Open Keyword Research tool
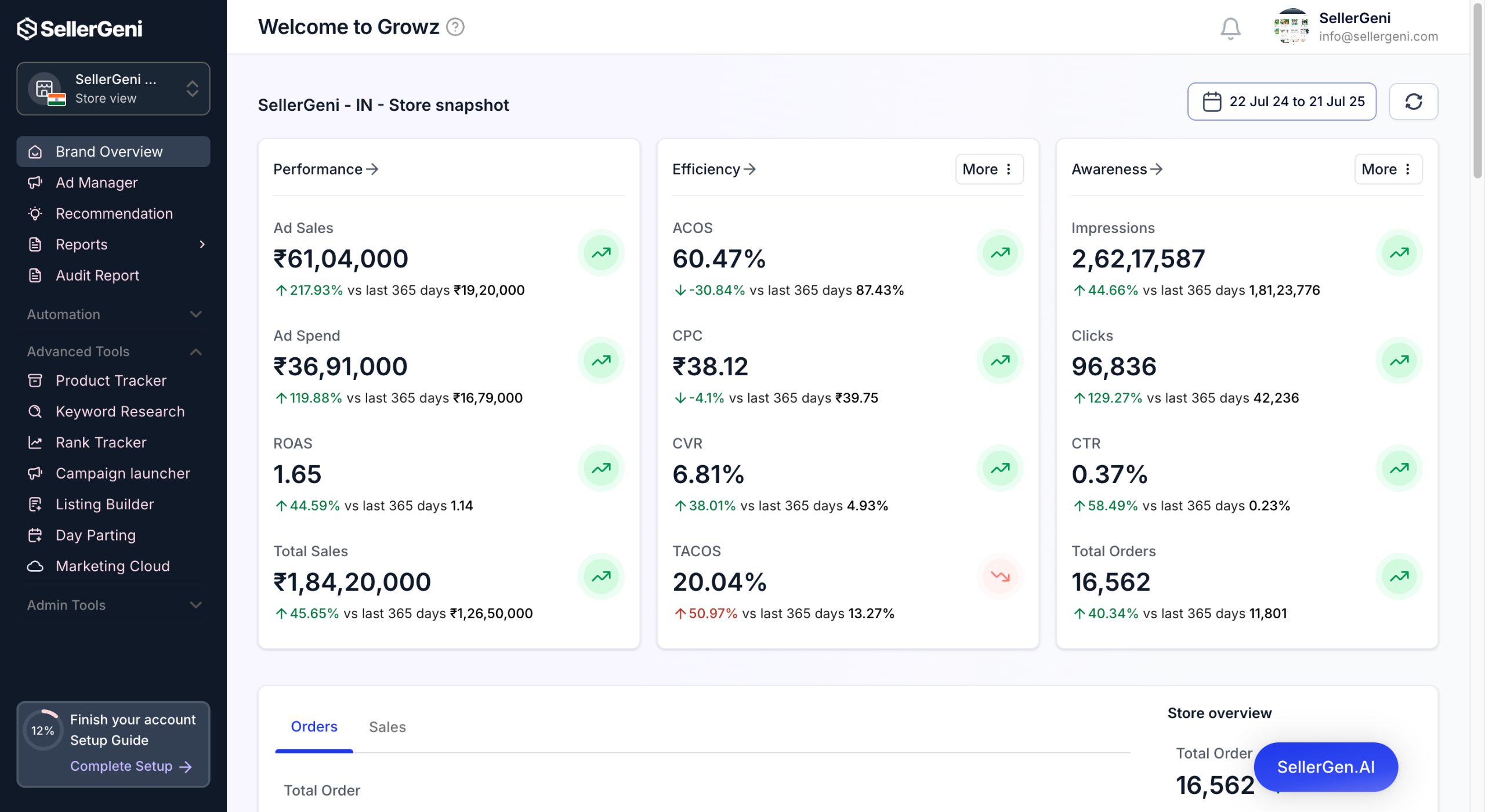The height and width of the screenshot is (812, 1485). [119, 411]
